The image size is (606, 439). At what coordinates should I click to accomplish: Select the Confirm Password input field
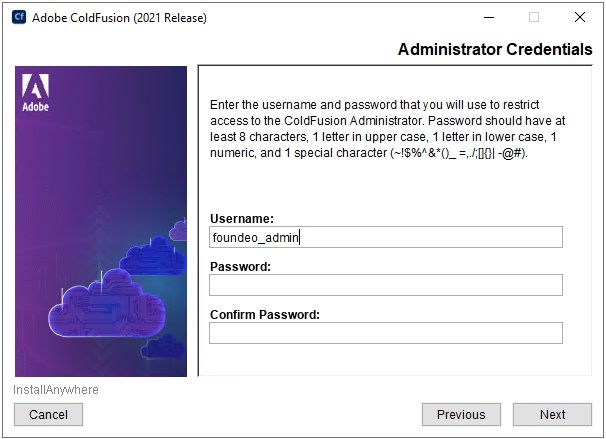pos(386,333)
